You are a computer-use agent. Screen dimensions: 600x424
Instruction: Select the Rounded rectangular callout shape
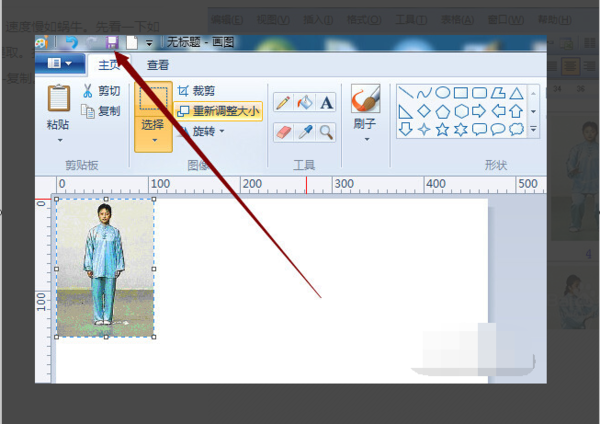tap(479, 129)
